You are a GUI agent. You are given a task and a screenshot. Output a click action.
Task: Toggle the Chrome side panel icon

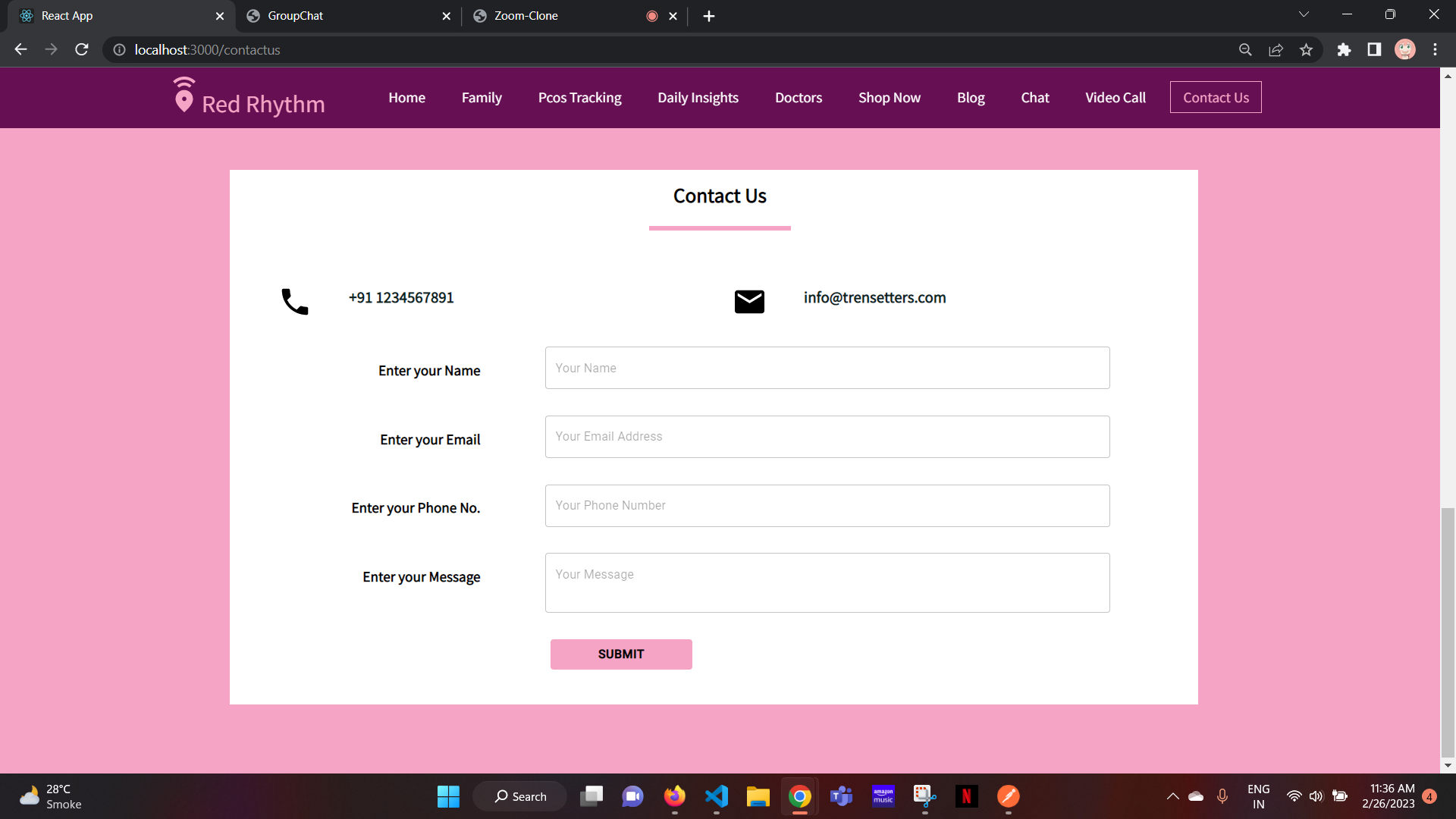pos(1374,50)
